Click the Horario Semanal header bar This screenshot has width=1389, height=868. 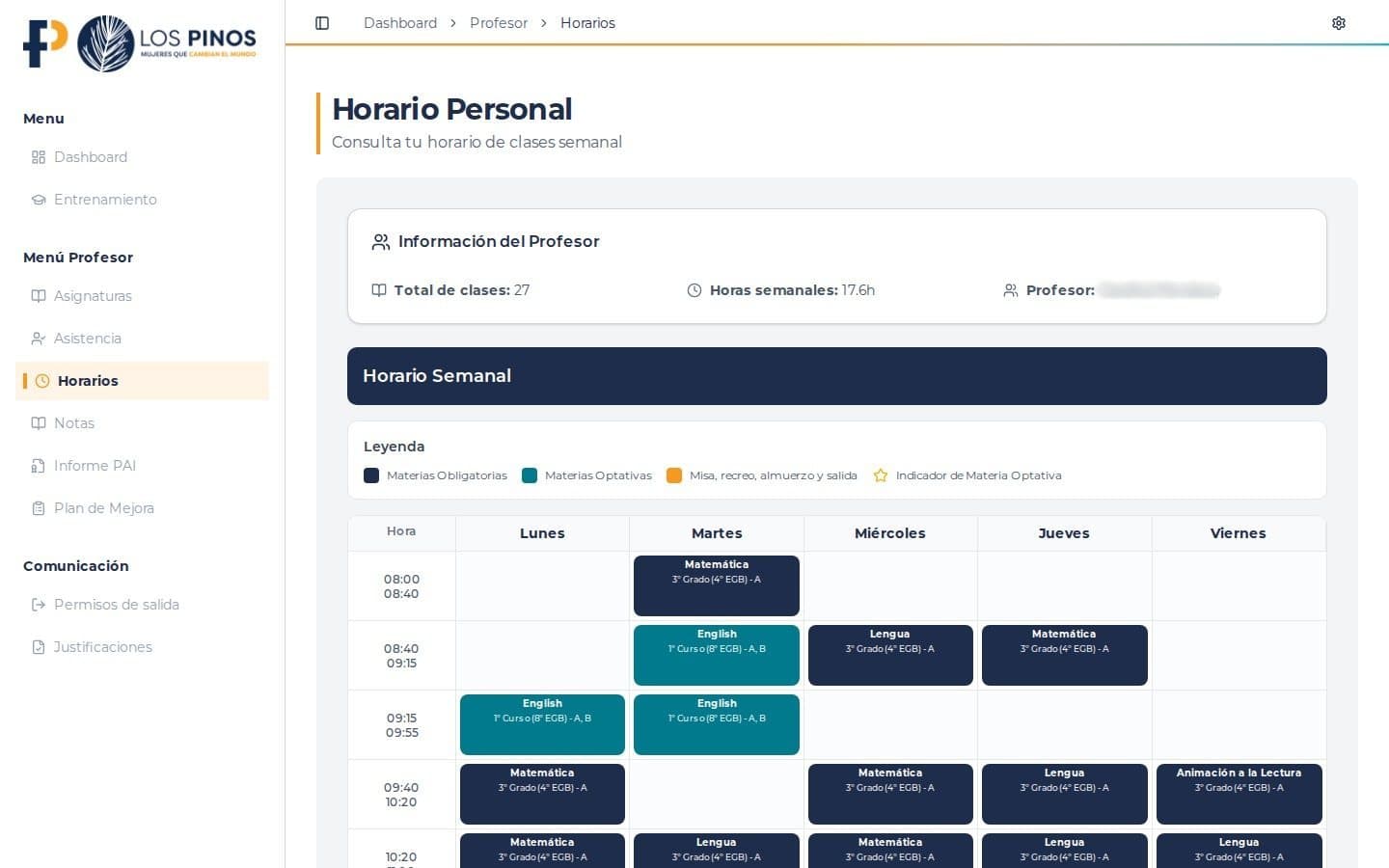(x=837, y=376)
